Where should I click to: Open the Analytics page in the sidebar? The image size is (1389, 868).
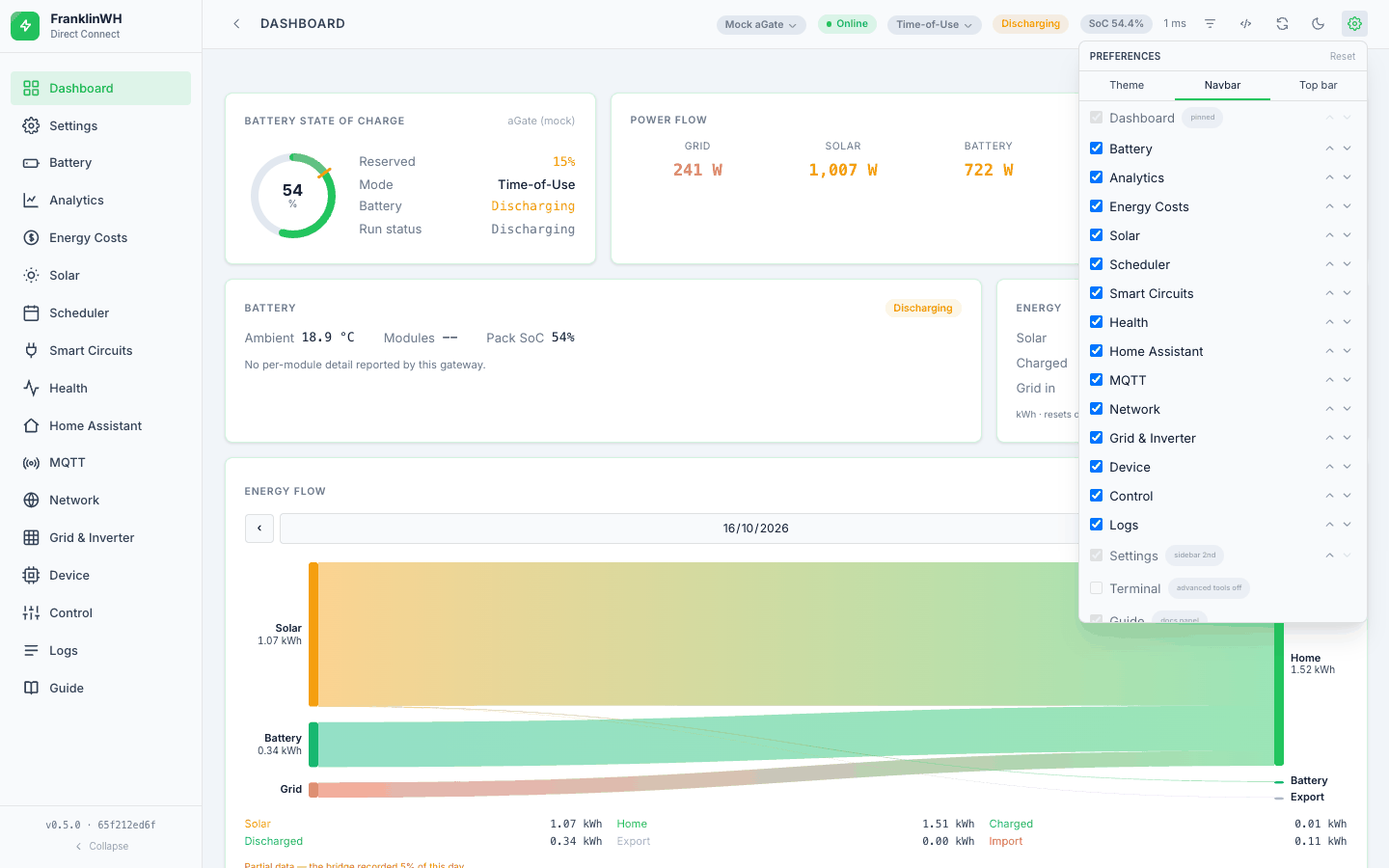100,201
